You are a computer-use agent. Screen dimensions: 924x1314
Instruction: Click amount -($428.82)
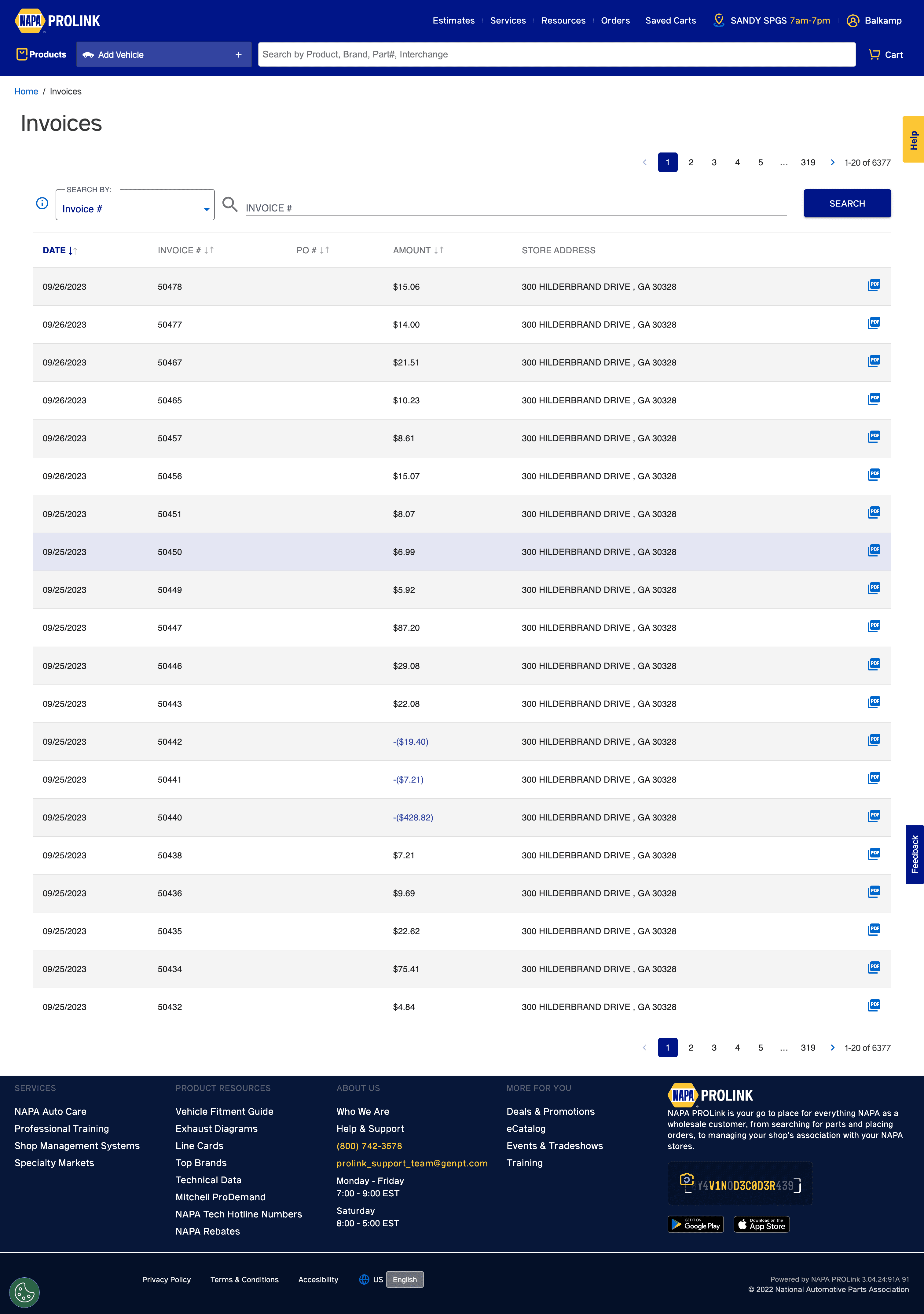click(413, 817)
